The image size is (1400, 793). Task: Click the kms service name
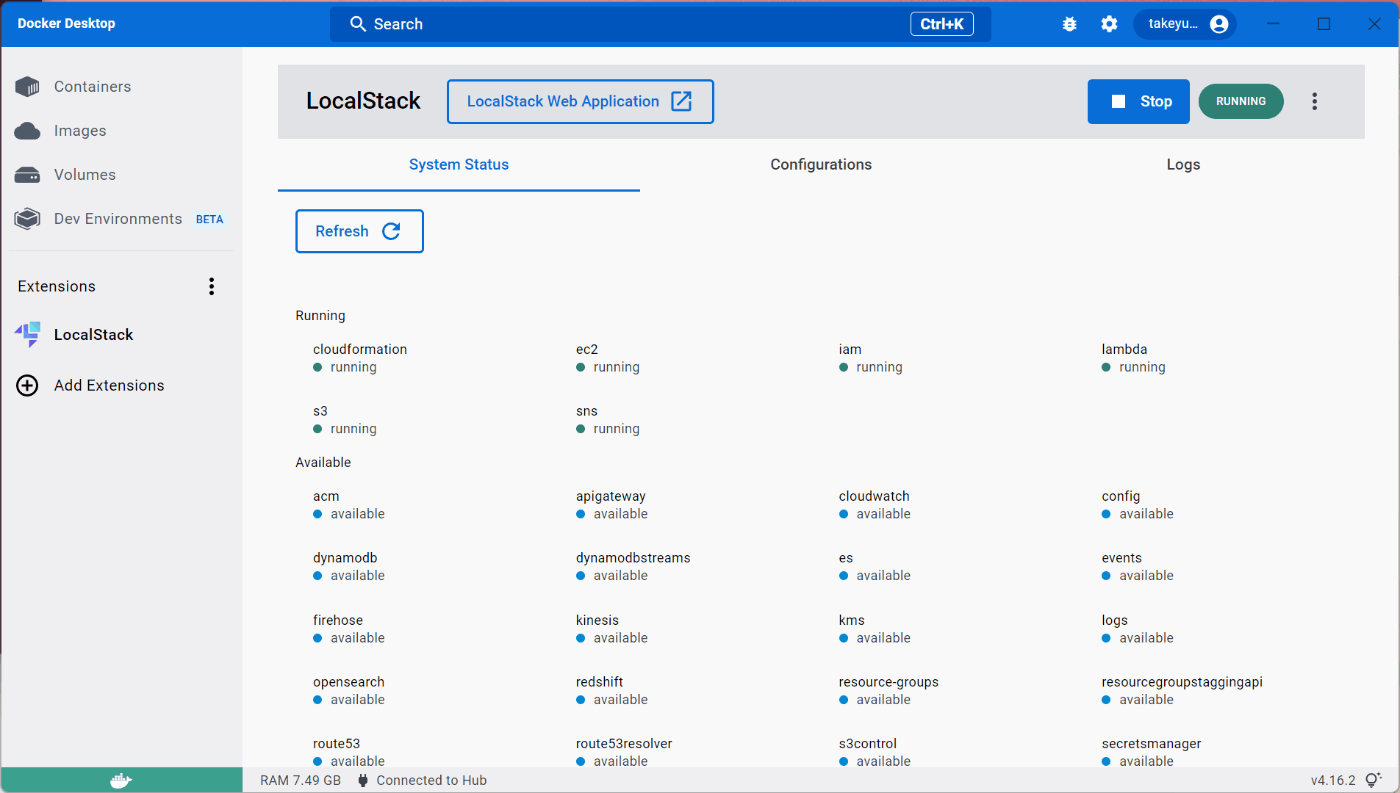coord(852,621)
